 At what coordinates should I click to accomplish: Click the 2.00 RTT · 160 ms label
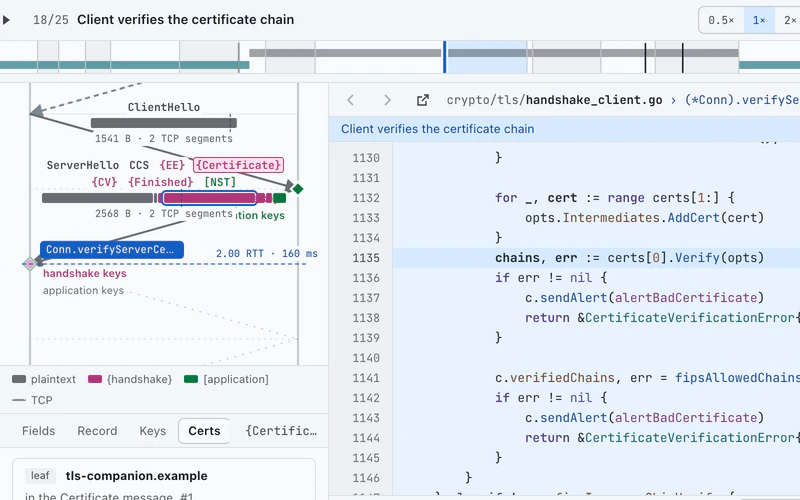pyautogui.click(x=267, y=254)
